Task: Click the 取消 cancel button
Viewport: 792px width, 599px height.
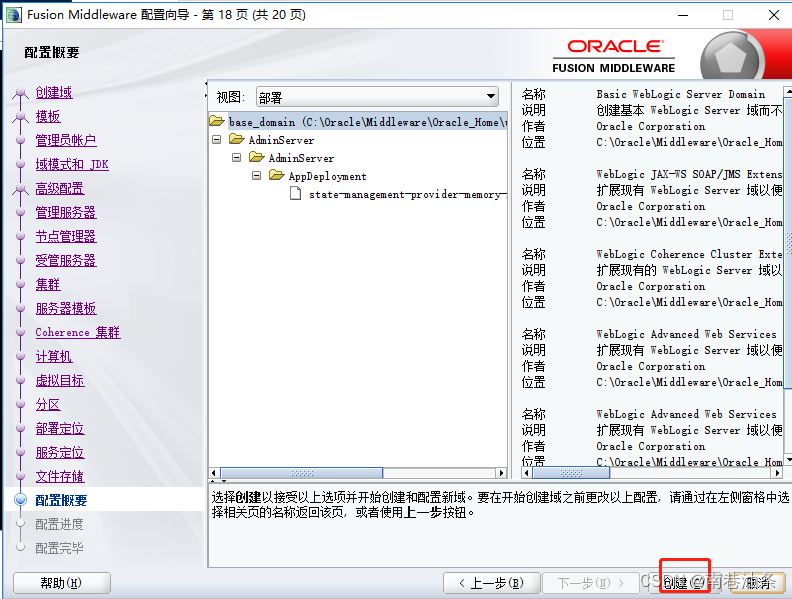Action: coord(758,583)
